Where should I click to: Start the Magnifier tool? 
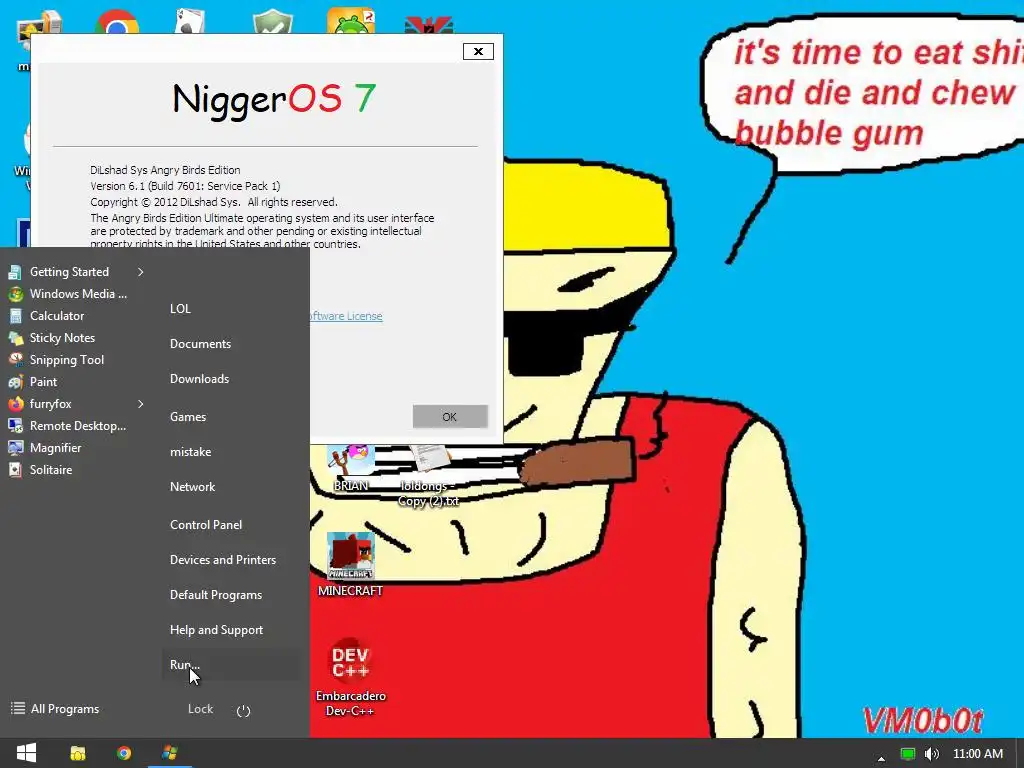[56, 448]
